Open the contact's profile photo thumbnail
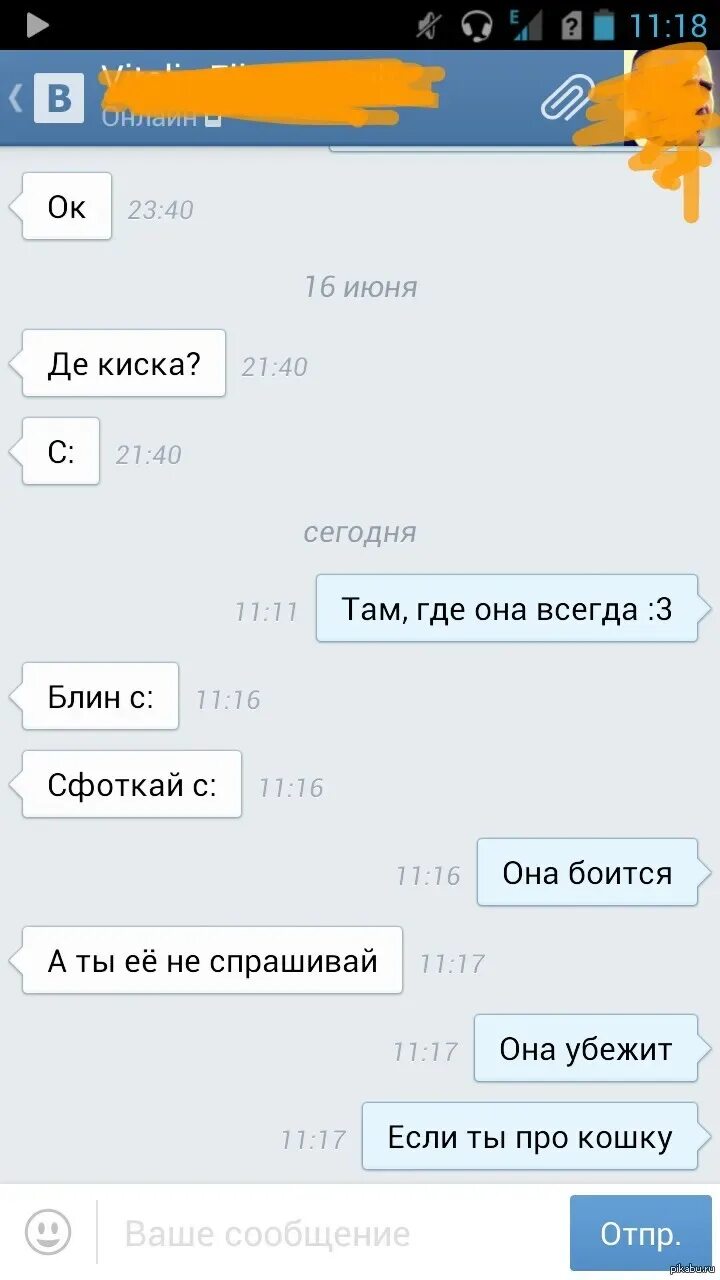This screenshot has width=720, height=1280. (671, 98)
